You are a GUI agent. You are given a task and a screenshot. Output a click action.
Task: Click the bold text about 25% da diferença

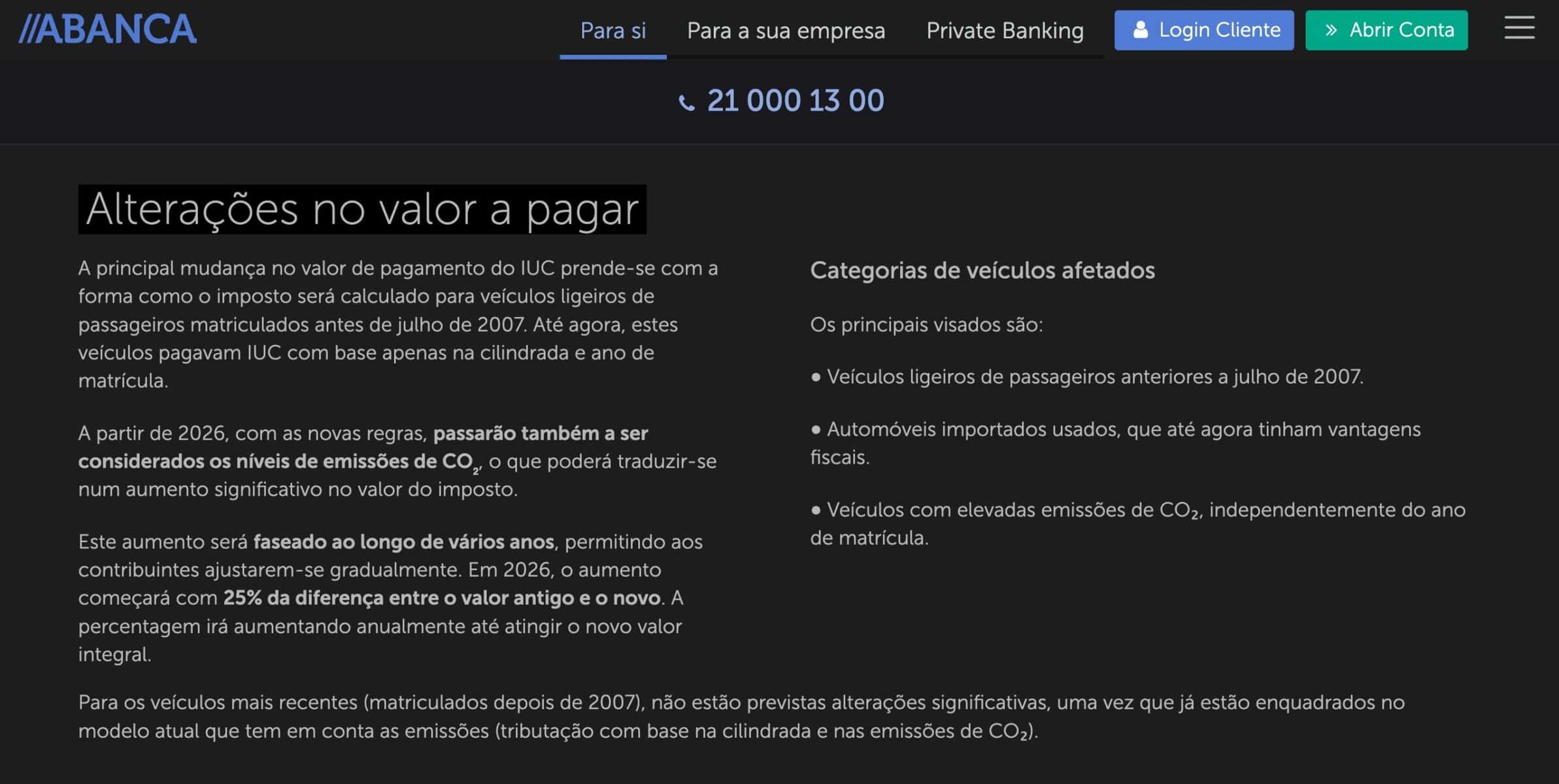click(441, 598)
